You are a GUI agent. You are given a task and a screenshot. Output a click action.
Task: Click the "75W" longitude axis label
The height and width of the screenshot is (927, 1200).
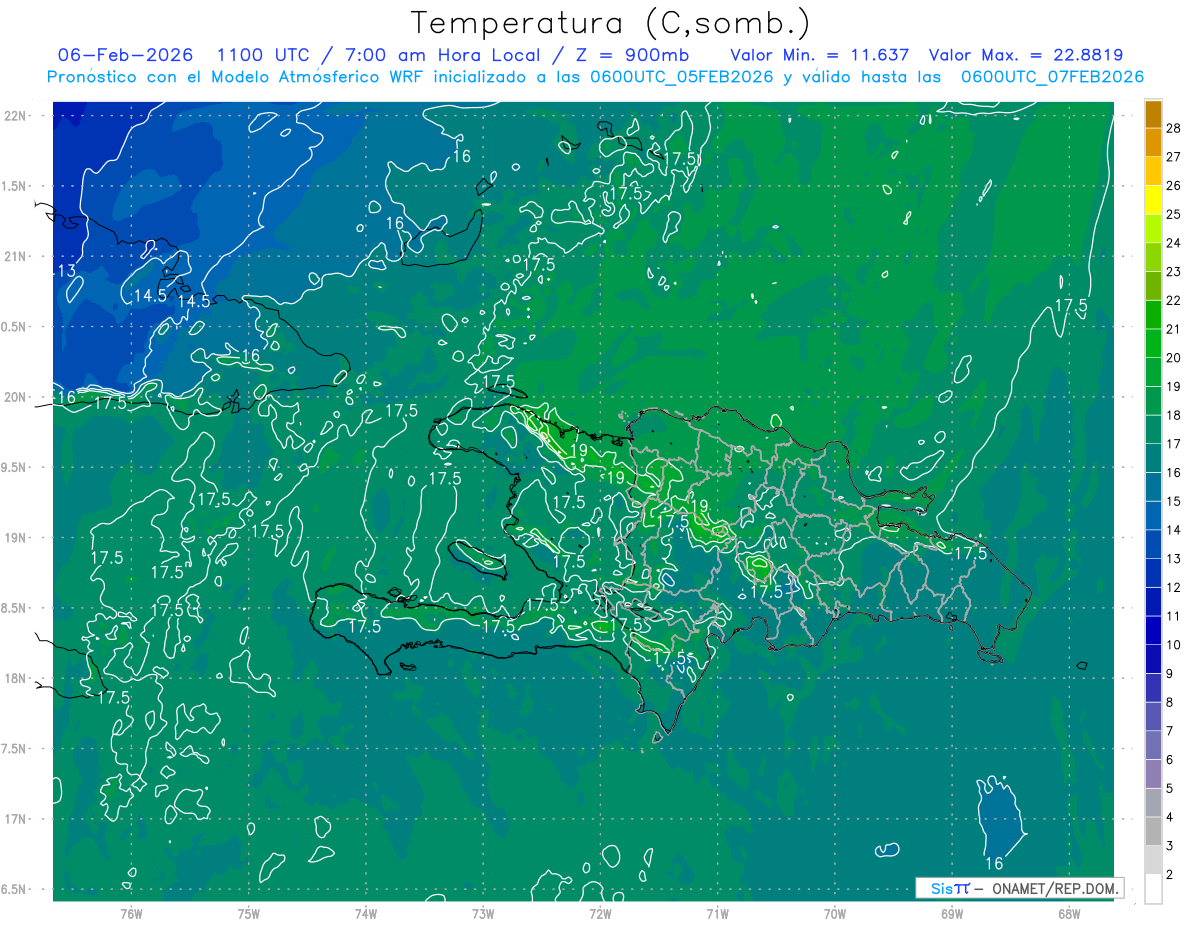point(249,914)
